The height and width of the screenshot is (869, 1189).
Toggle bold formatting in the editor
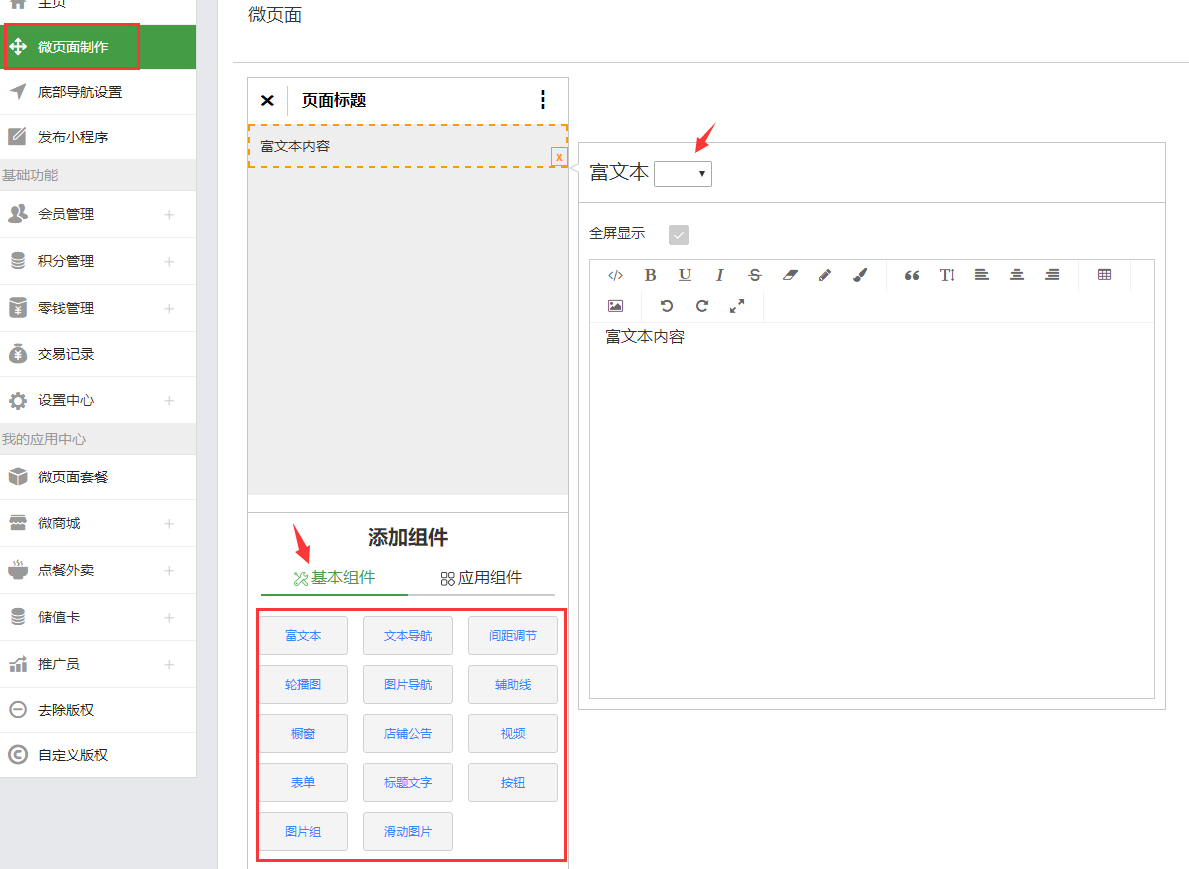tap(650, 275)
